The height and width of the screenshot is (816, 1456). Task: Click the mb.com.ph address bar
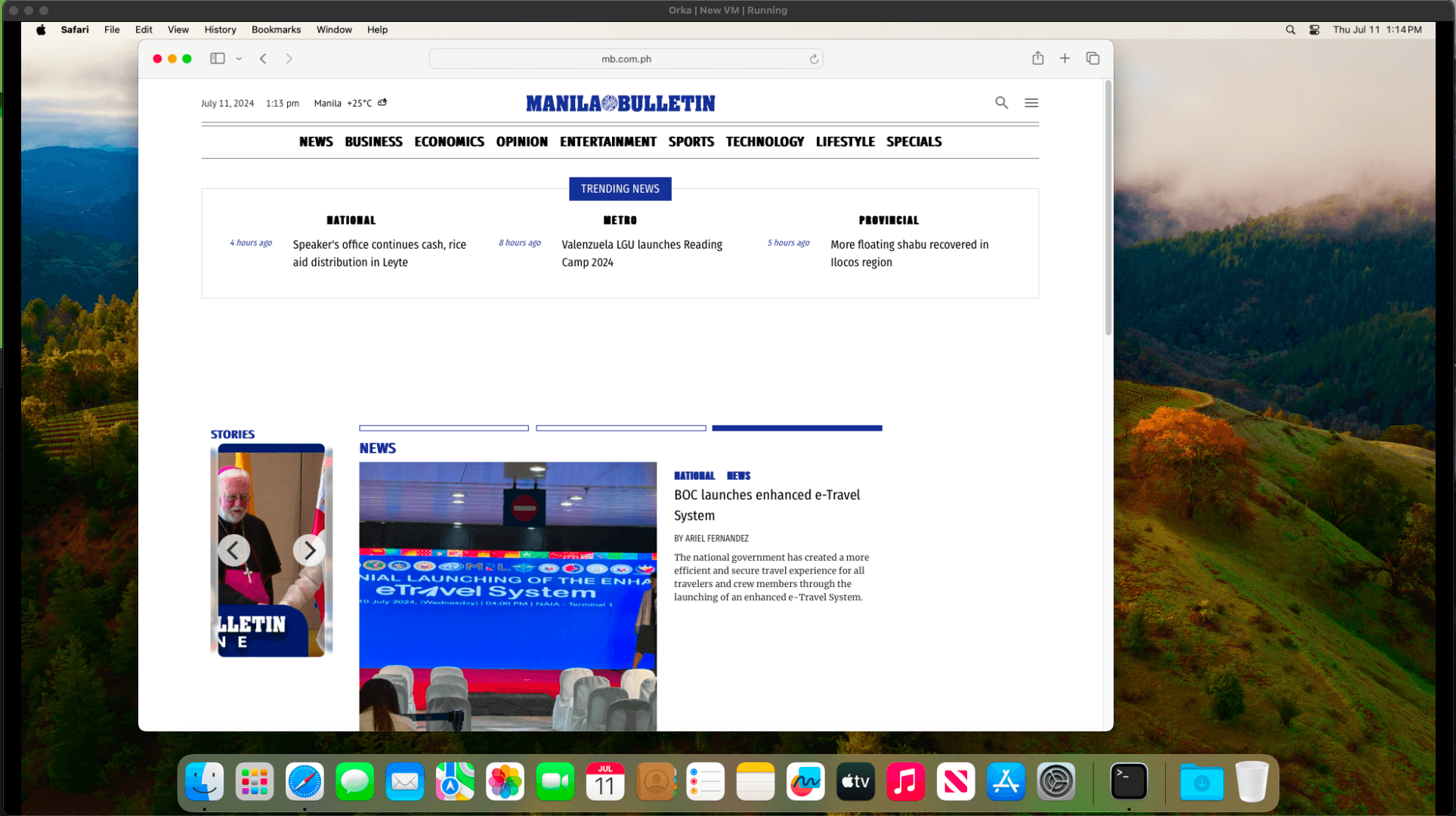click(626, 59)
